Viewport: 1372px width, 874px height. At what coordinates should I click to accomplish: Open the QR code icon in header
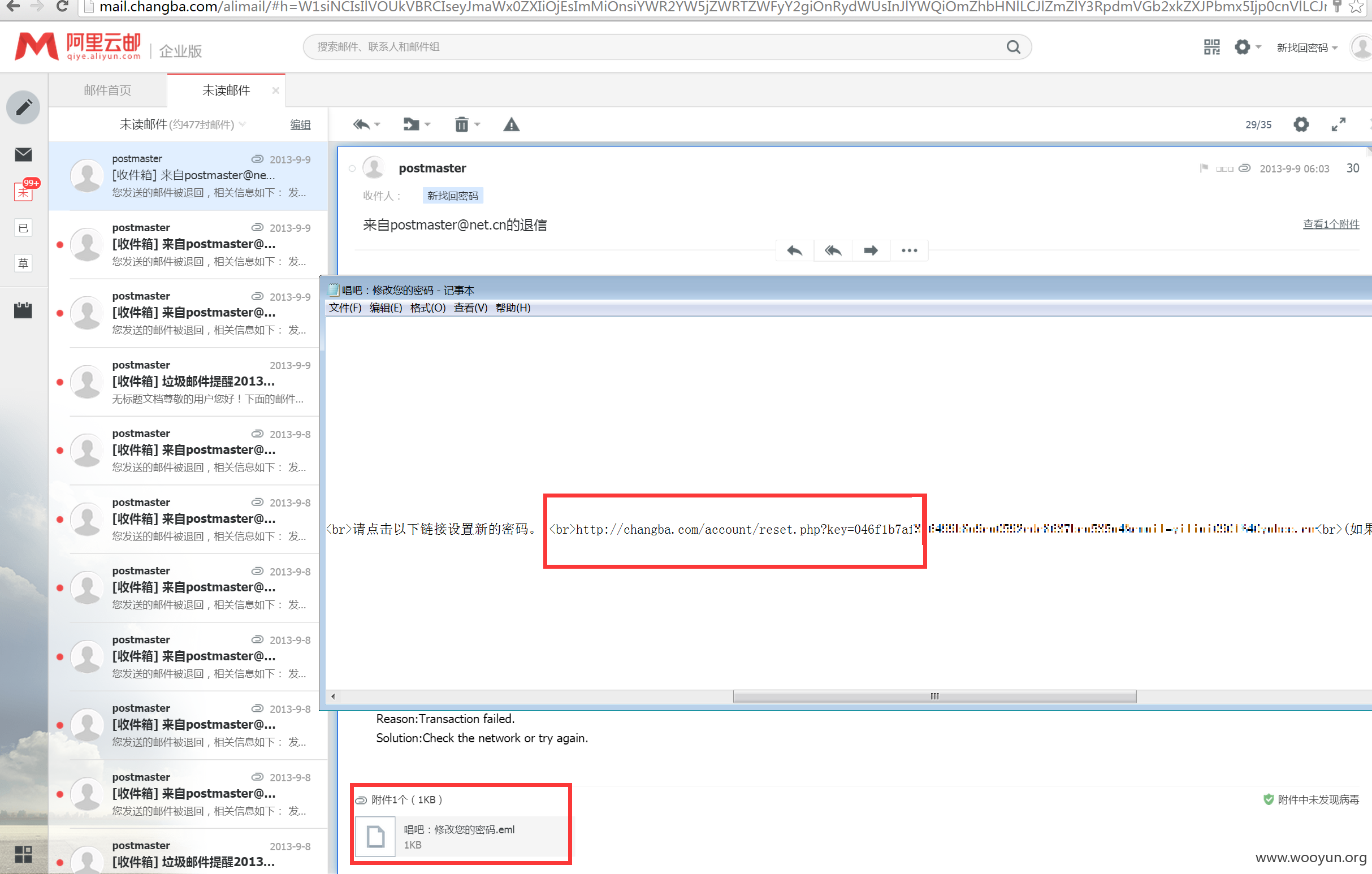pyautogui.click(x=1211, y=47)
